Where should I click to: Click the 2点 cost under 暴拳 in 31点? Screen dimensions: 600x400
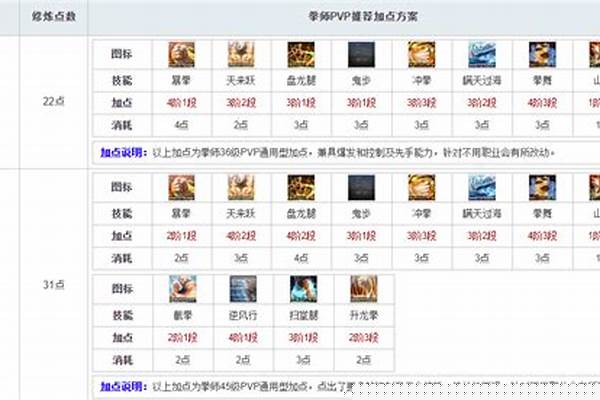(x=181, y=258)
